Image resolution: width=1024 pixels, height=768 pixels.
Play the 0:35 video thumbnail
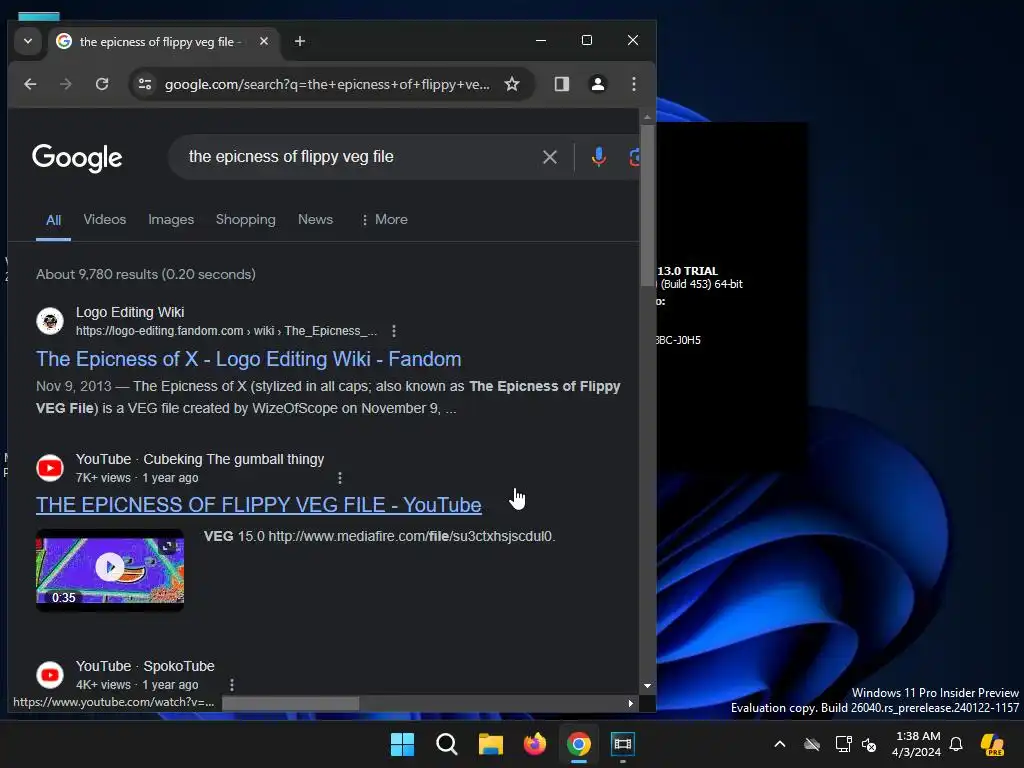tap(110, 569)
